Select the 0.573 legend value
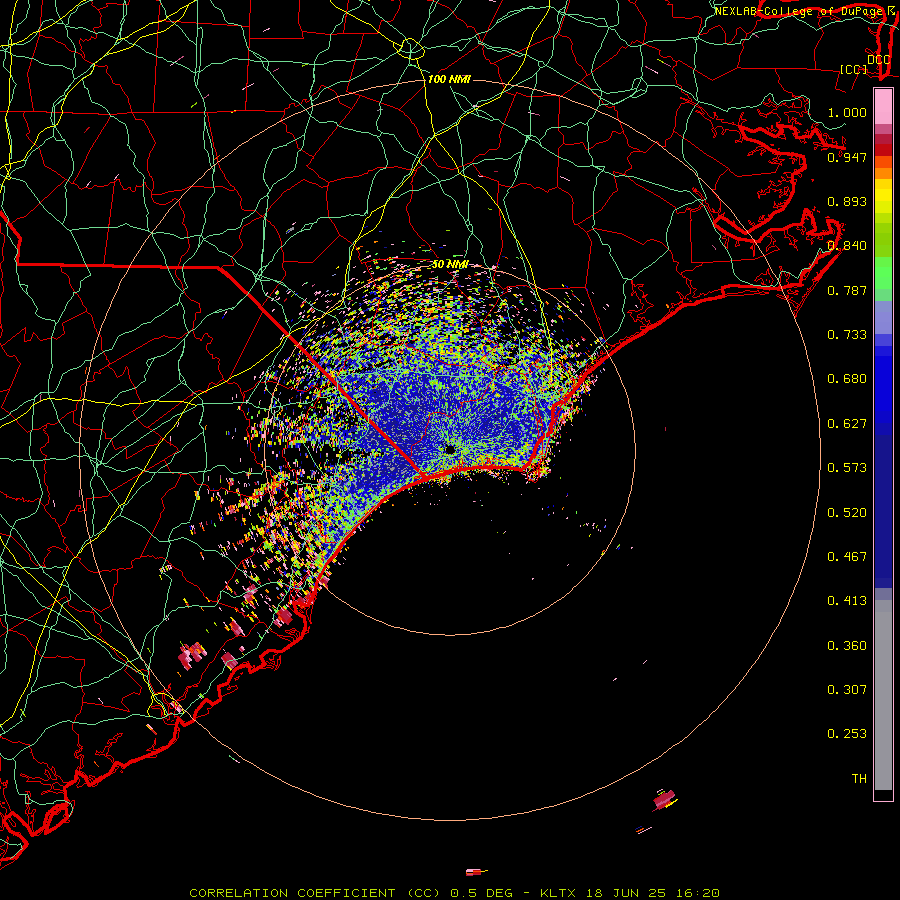Viewport: 900px width, 900px height. pyautogui.click(x=847, y=467)
